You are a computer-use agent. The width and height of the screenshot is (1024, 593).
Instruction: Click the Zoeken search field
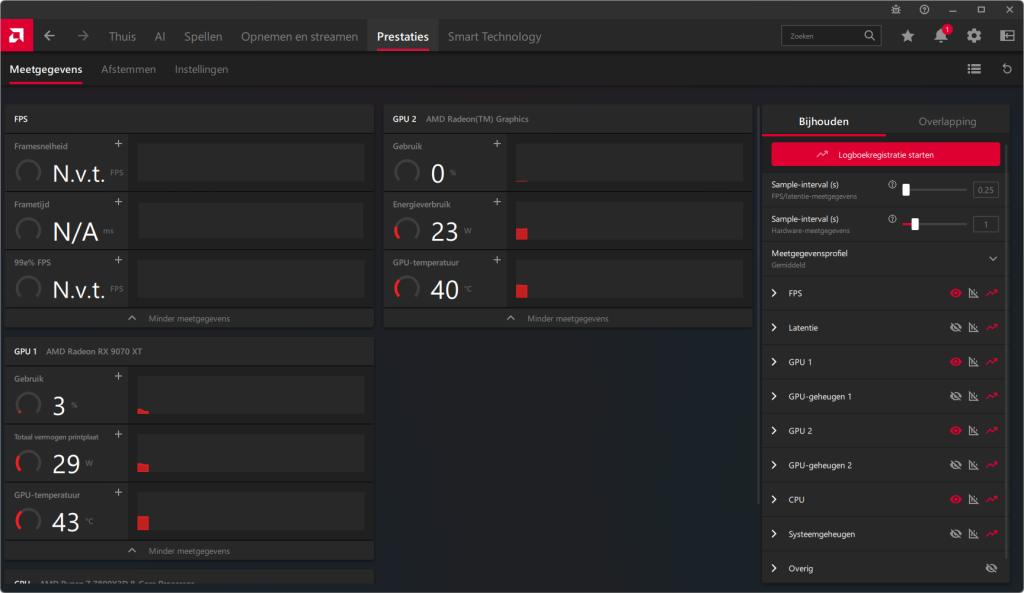coord(824,36)
